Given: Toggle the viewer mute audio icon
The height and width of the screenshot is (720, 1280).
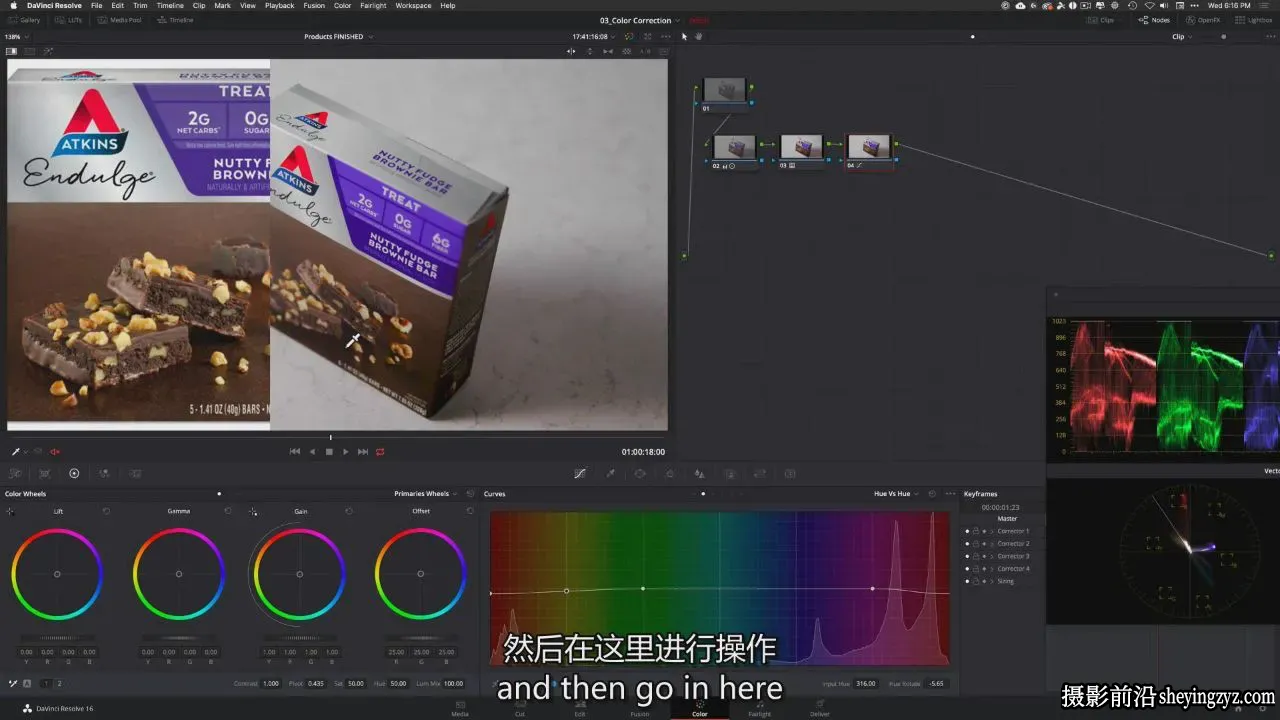Looking at the screenshot, I should [55, 452].
